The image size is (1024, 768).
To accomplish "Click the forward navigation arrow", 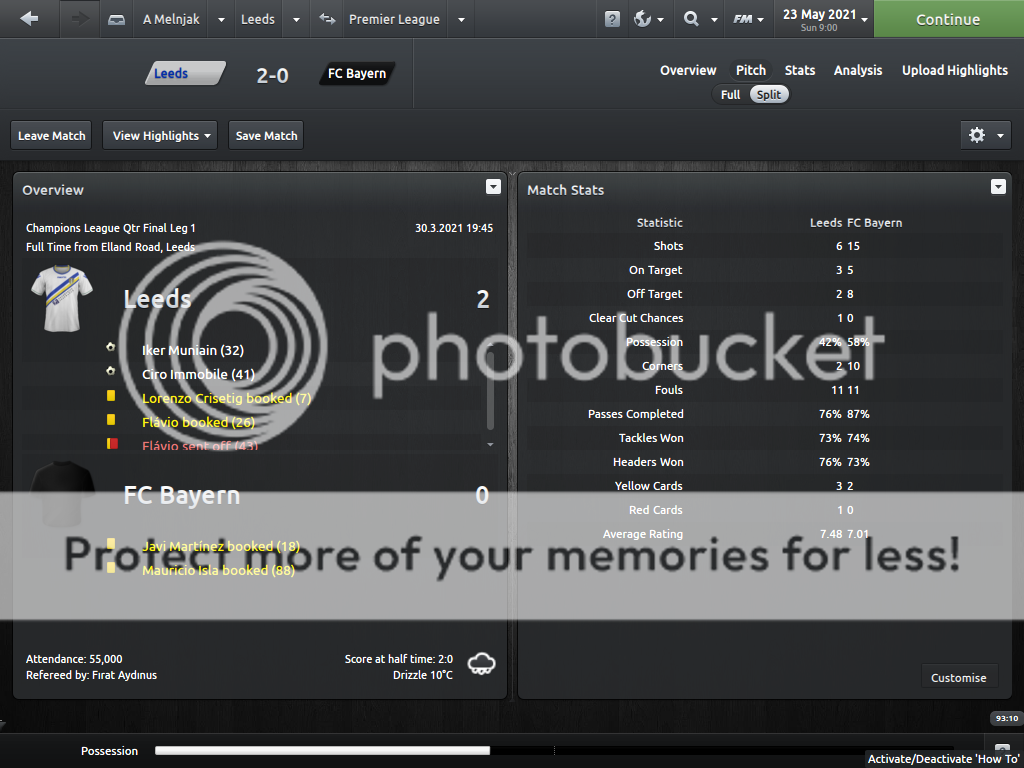I will pyautogui.click(x=80, y=19).
